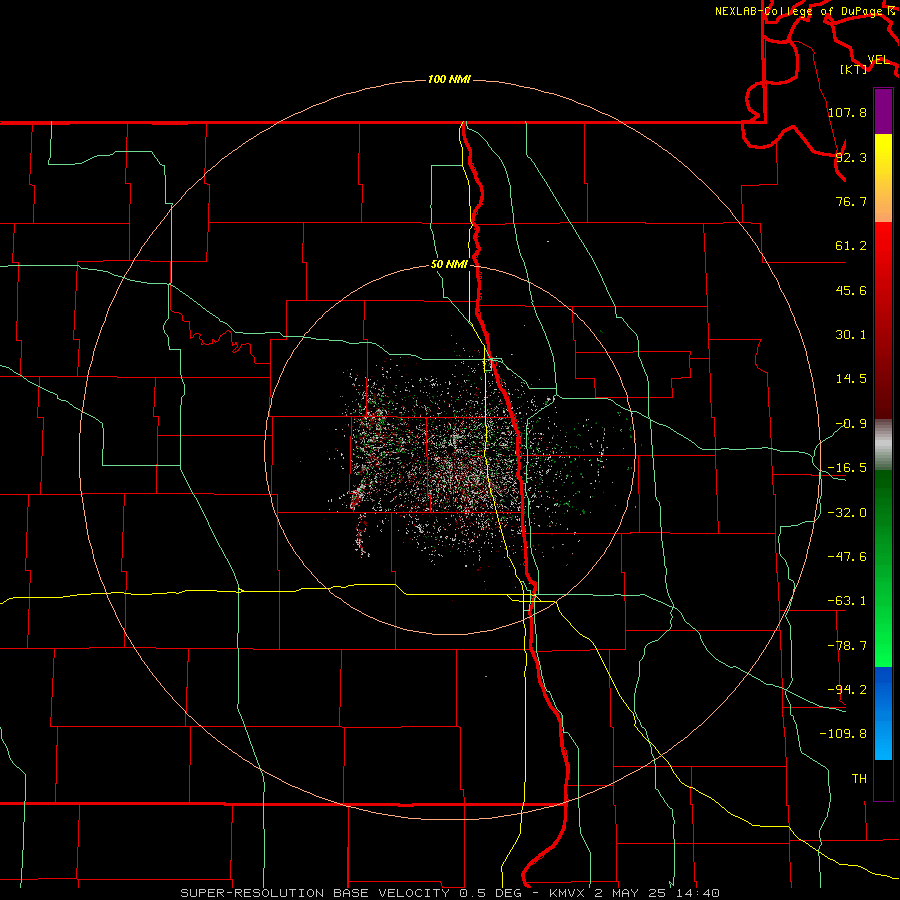This screenshot has height=900, width=900.
Task: Click the 100 NMI range ring label
Action: (449, 79)
